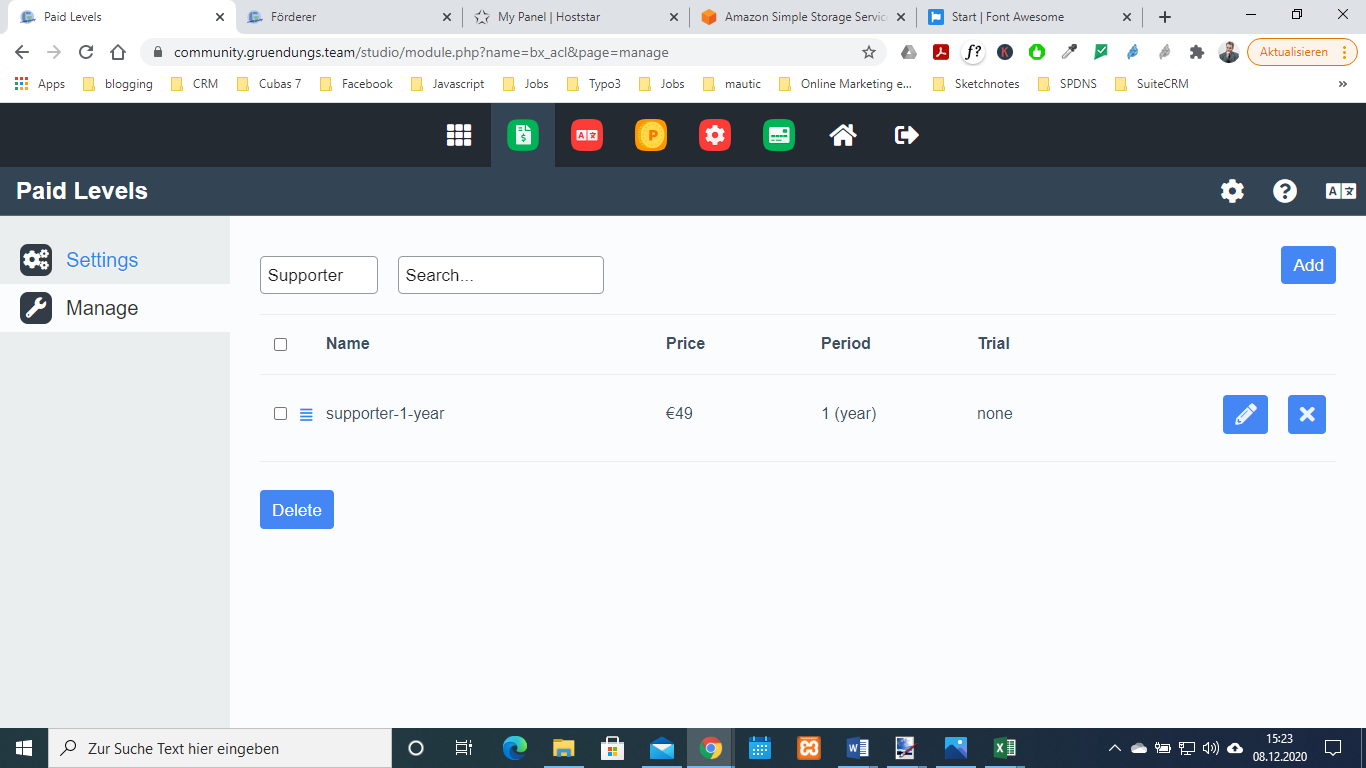Screen dimensions: 1366x768
Task: Delete supporter-1-year using the X icon
Action: (x=1307, y=414)
